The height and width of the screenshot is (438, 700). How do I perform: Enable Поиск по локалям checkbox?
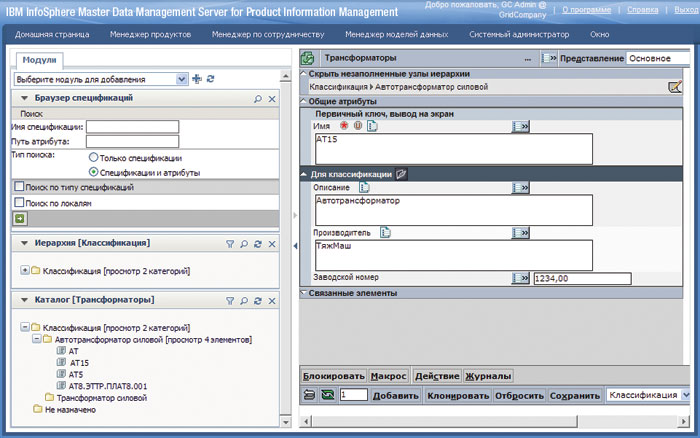coord(19,202)
